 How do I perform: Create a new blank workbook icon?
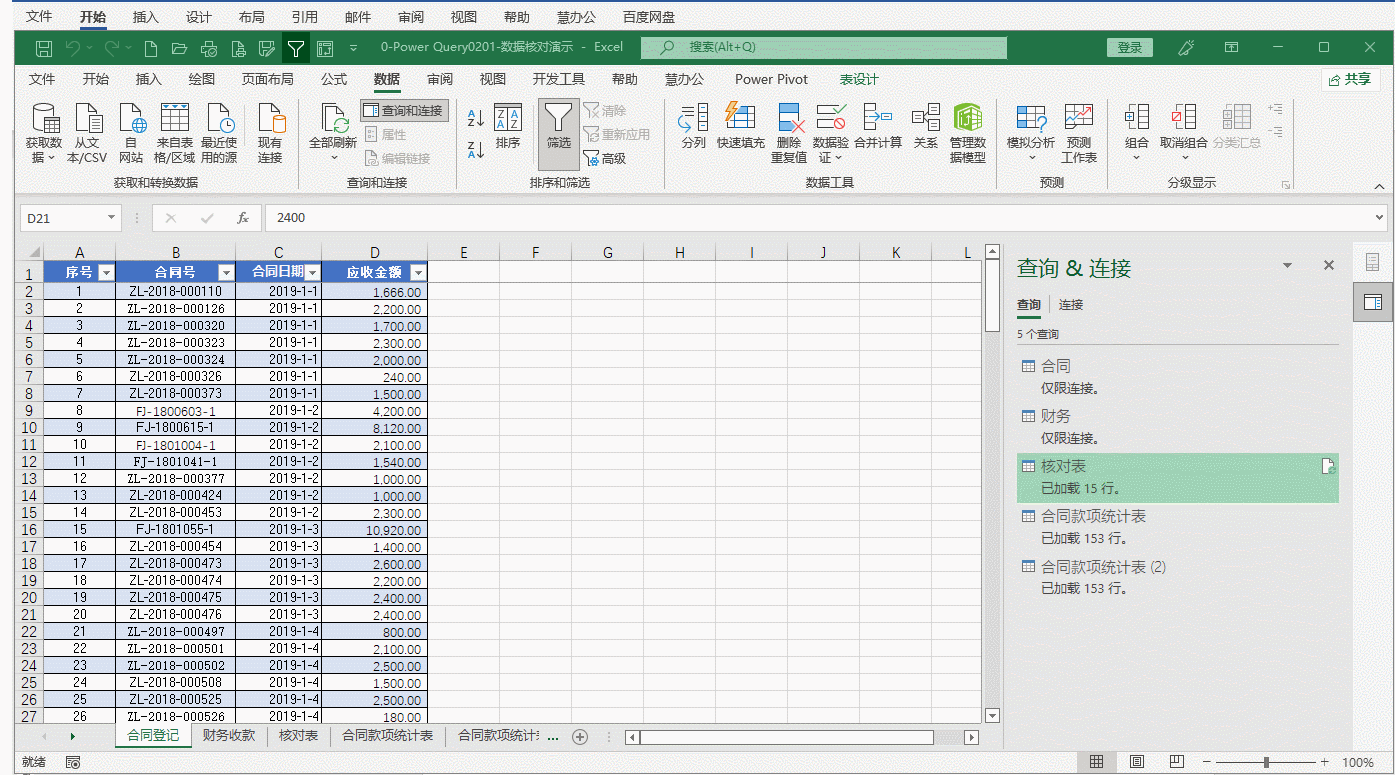click(x=151, y=48)
